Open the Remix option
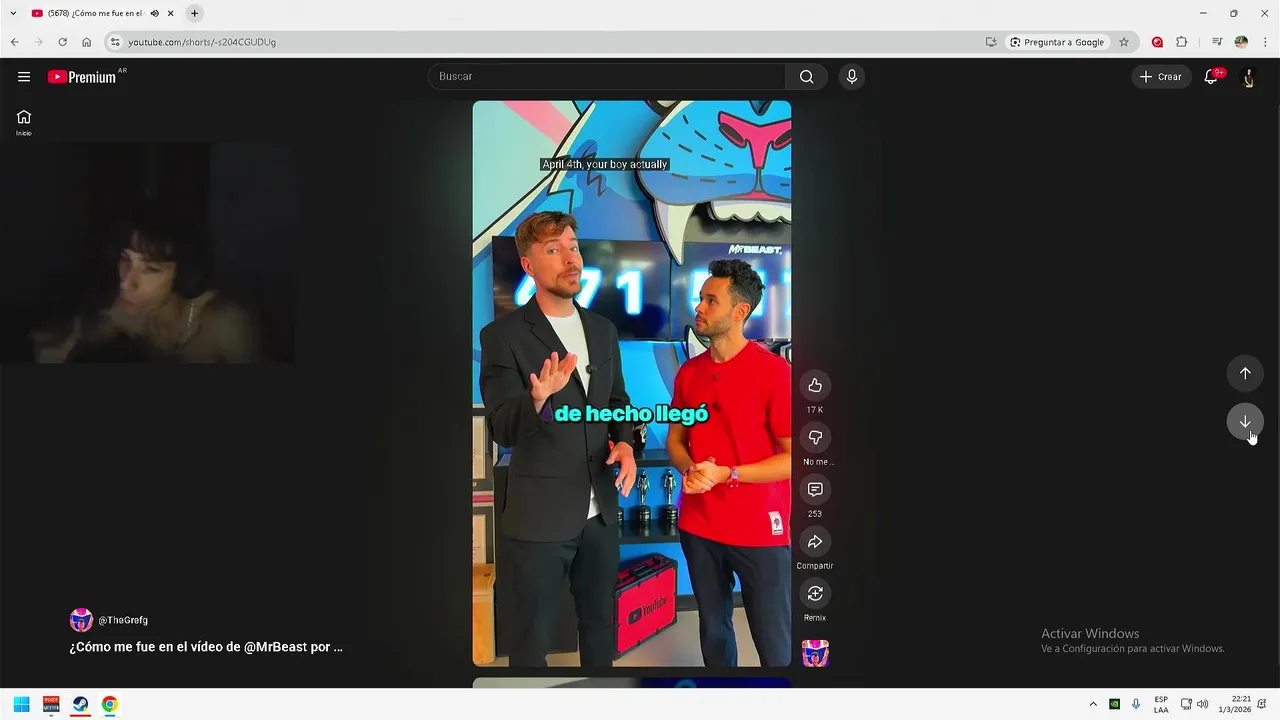Image resolution: width=1280 pixels, height=720 pixels. click(815, 593)
